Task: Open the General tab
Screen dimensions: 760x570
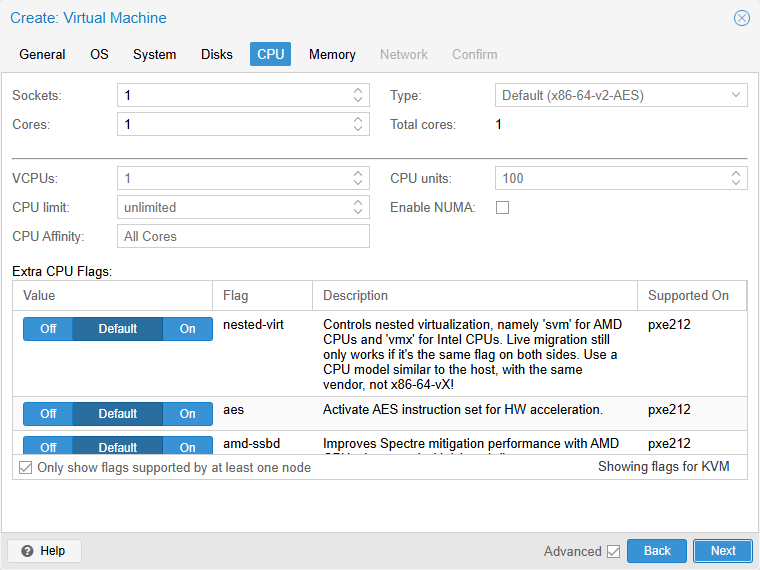Action: 42,54
